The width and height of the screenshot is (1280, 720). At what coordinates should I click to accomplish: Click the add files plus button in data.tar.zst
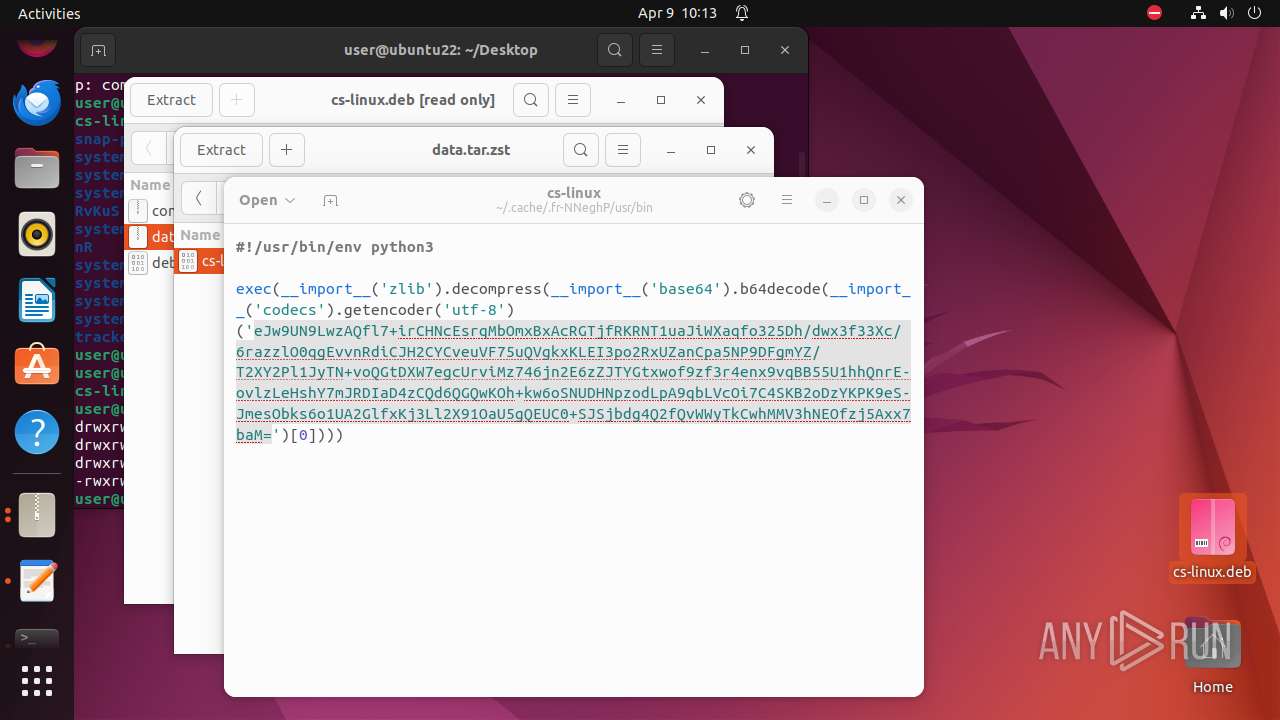(x=286, y=150)
